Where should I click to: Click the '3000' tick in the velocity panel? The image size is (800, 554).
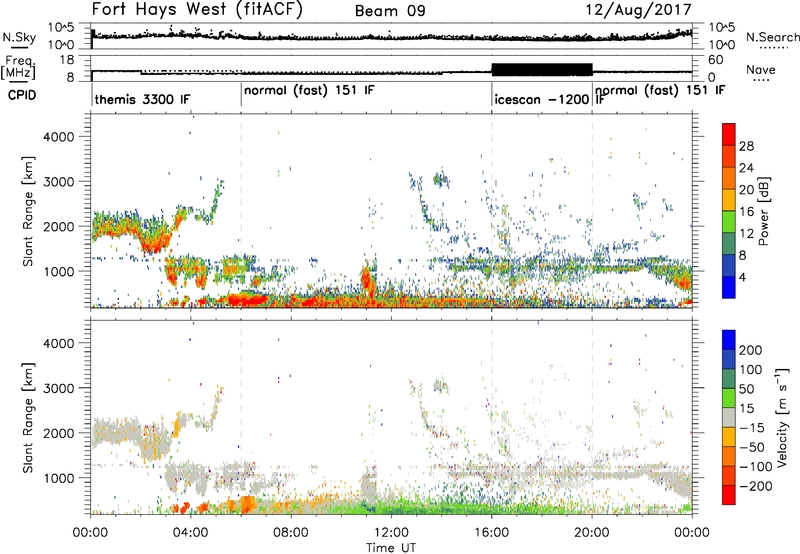(x=58, y=388)
